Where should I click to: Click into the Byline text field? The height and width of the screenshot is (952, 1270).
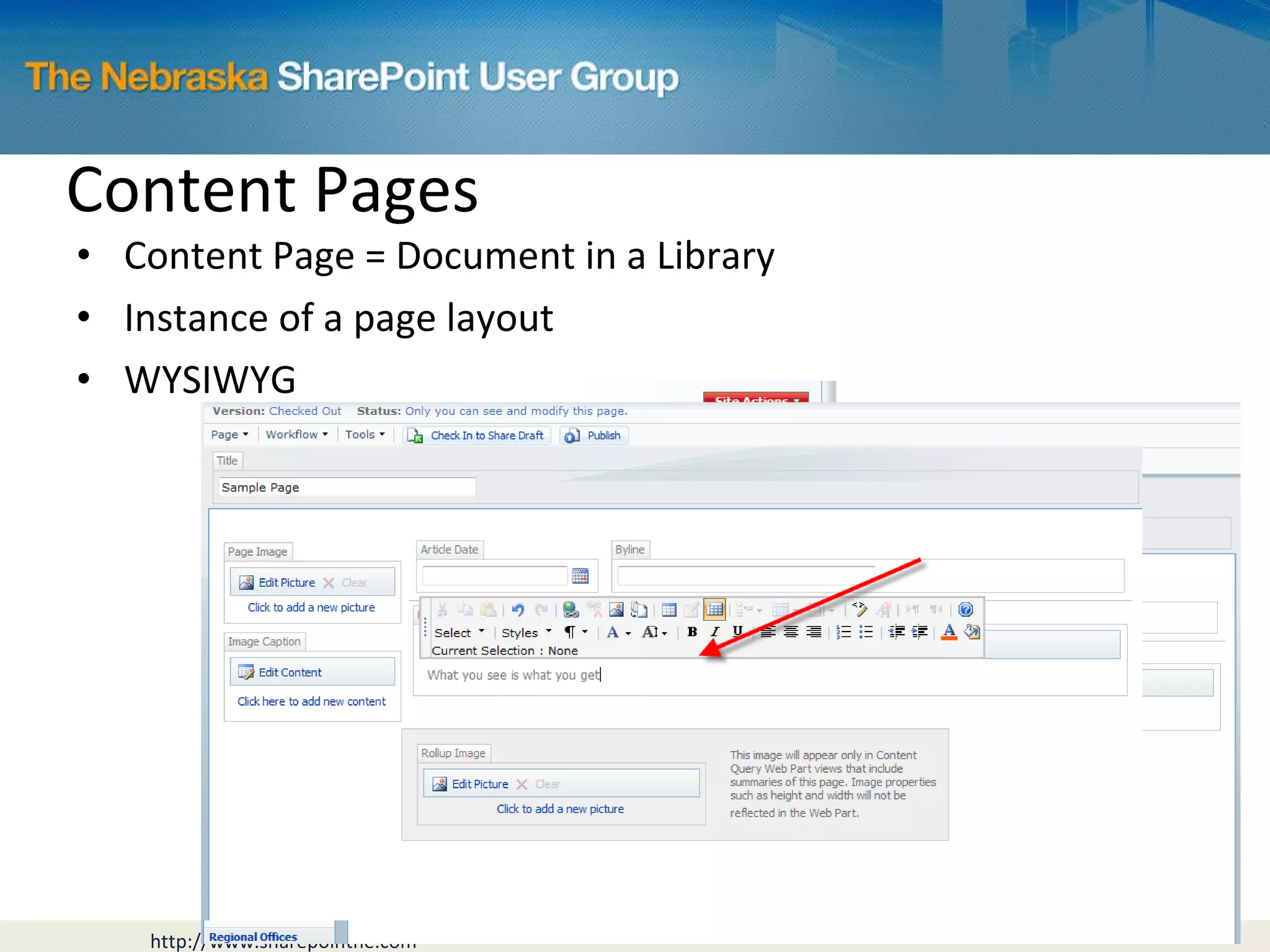coord(746,576)
